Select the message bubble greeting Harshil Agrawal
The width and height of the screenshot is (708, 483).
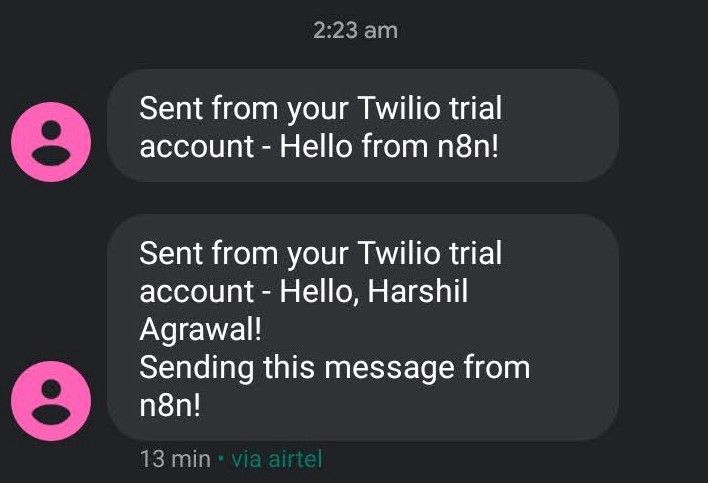(x=363, y=328)
